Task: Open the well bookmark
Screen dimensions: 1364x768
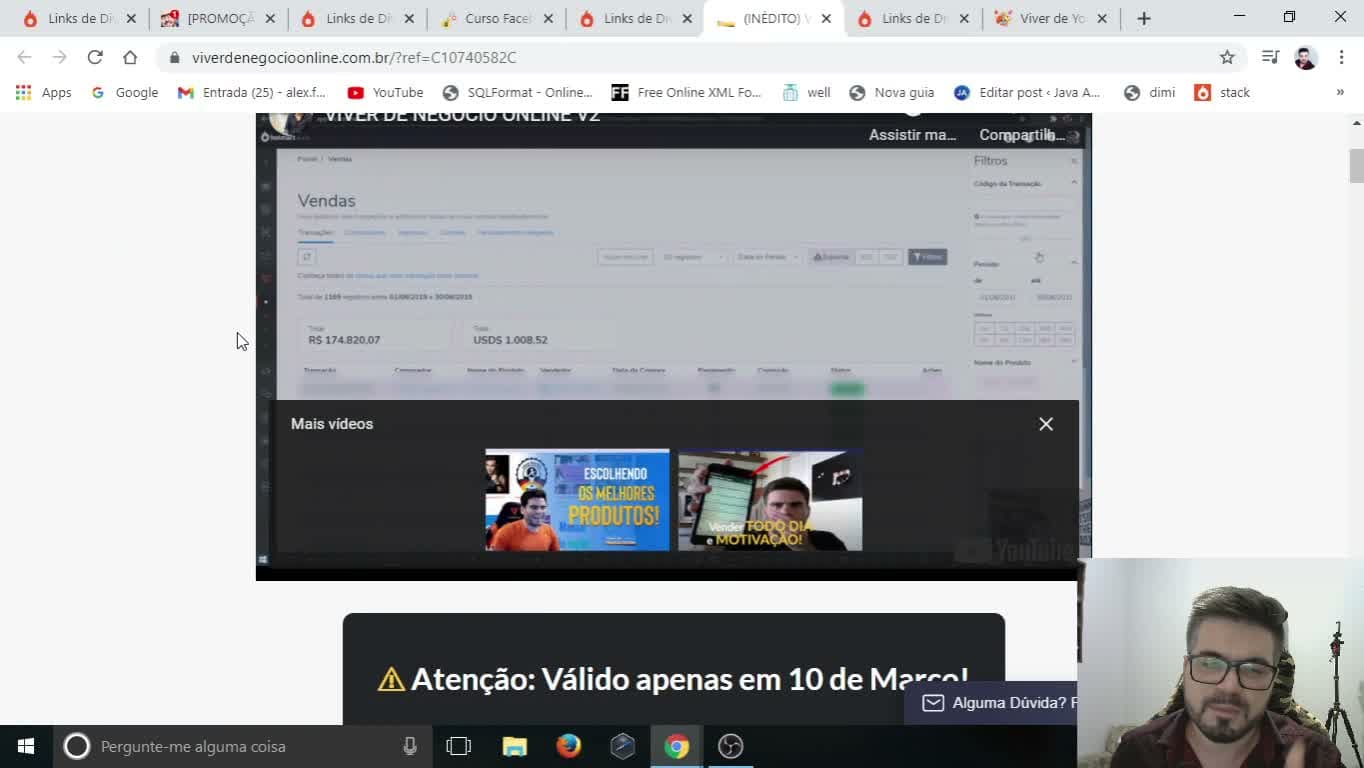Action: tap(806, 92)
